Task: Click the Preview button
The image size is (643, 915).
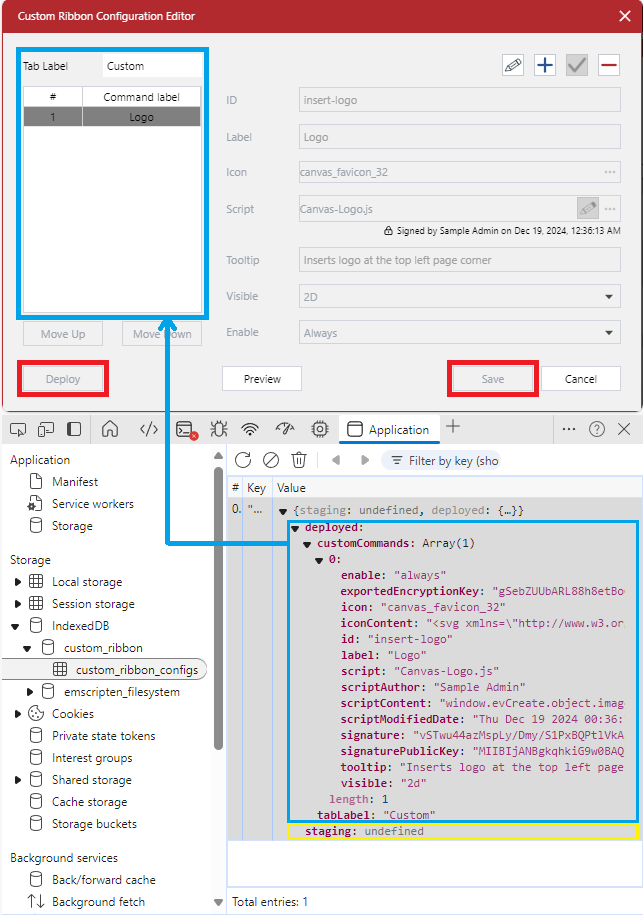Action: pyautogui.click(x=262, y=379)
